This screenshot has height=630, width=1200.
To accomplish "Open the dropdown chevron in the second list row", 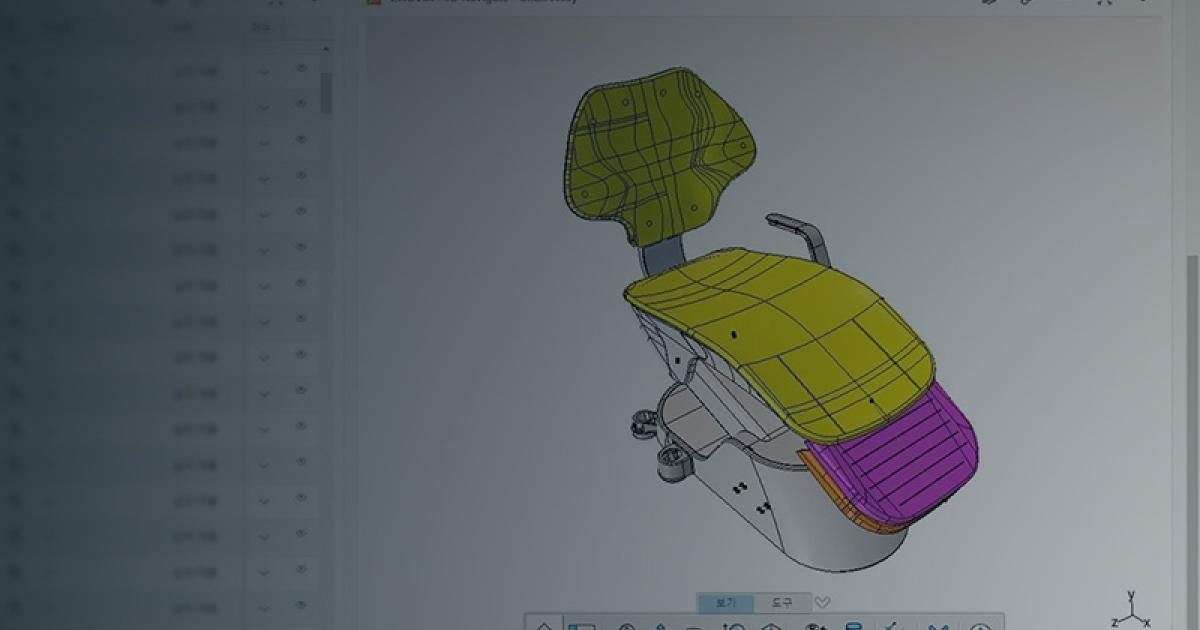I will (x=264, y=107).
